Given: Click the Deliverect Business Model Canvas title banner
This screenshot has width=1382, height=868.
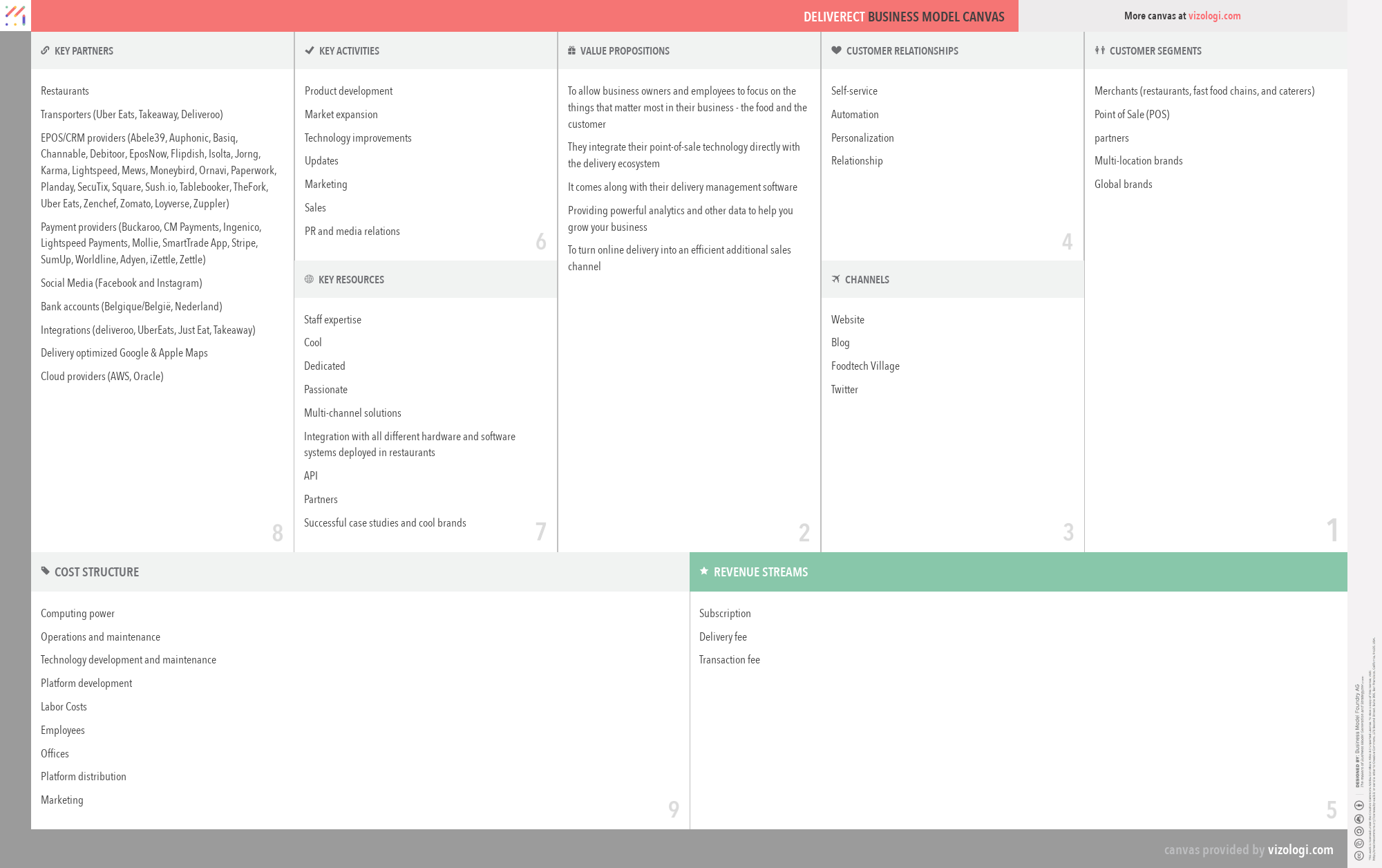Looking at the screenshot, I should click(903, 16).
